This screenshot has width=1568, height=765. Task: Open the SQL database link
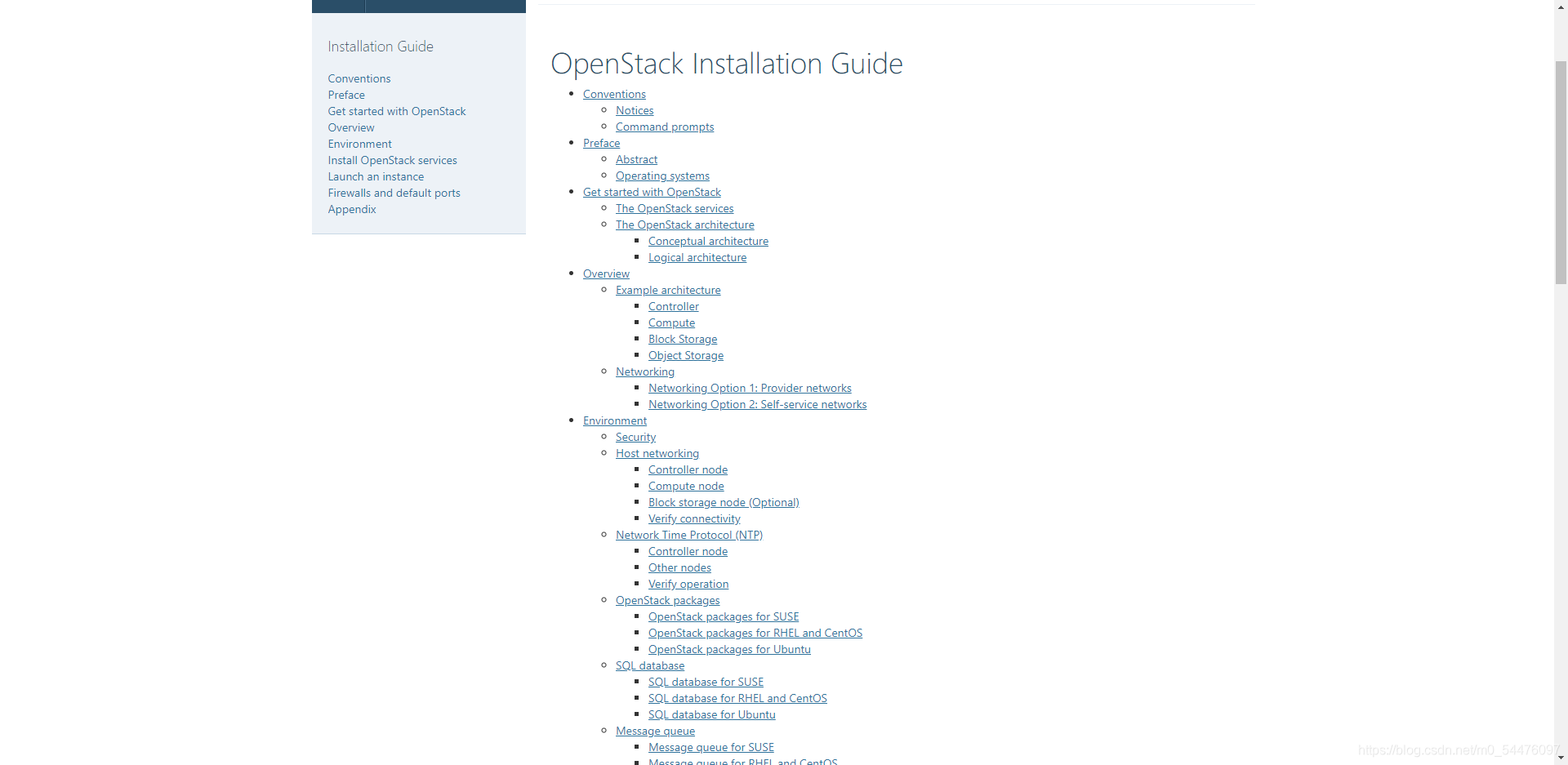tap(650, 666)
